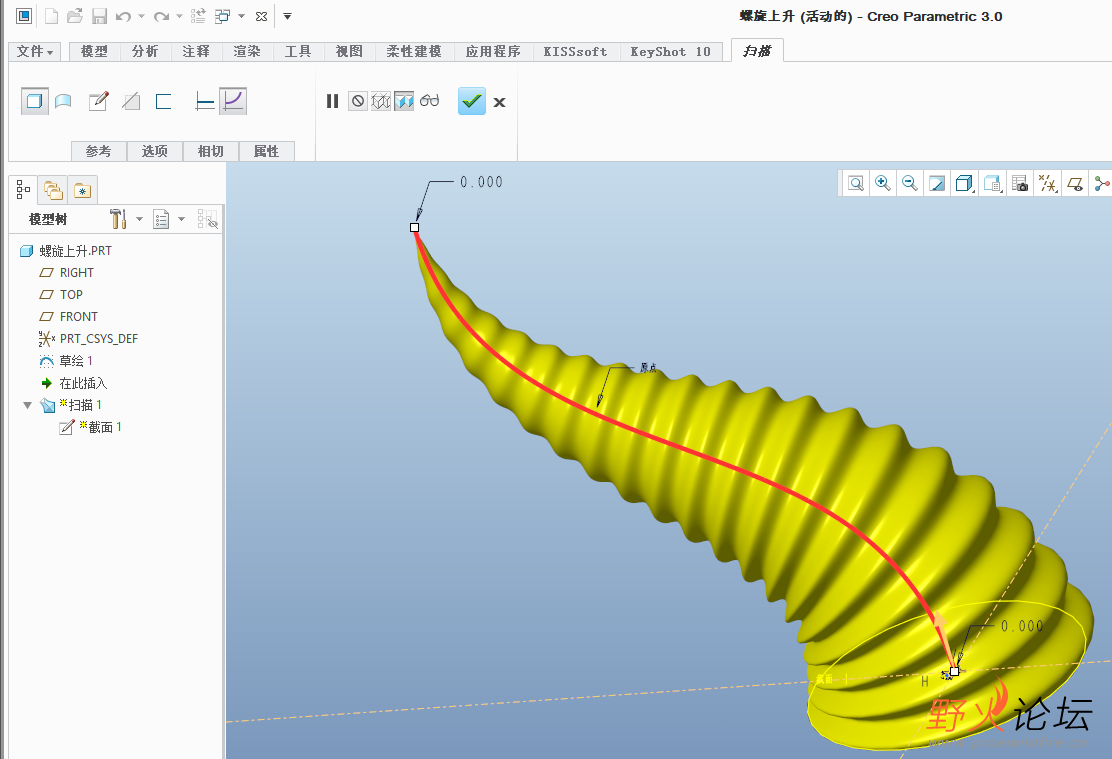
Task: Cancel the sweep with the X icon
Action: tap(500, 102)
